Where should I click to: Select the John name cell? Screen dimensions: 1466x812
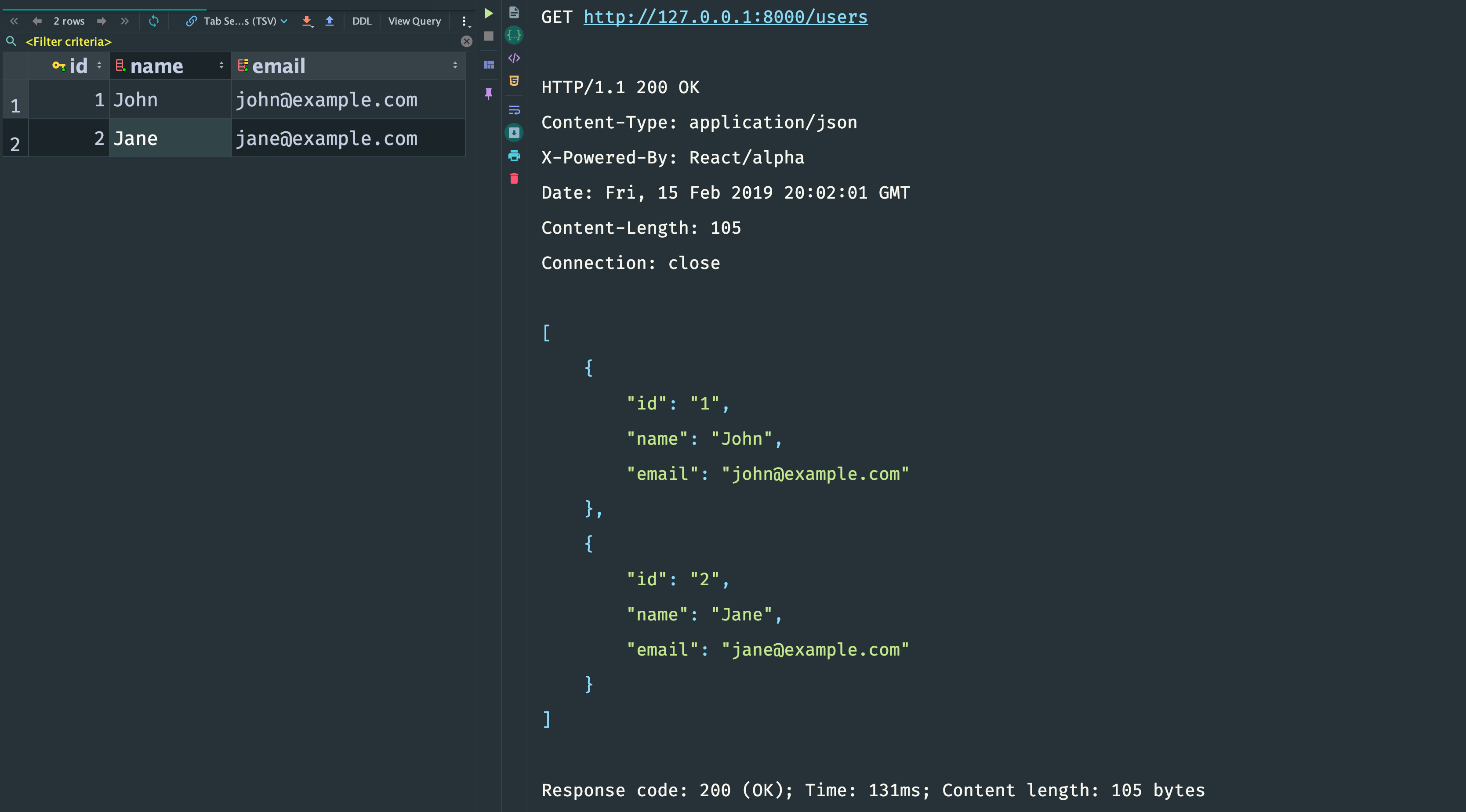tap(170, 100)
